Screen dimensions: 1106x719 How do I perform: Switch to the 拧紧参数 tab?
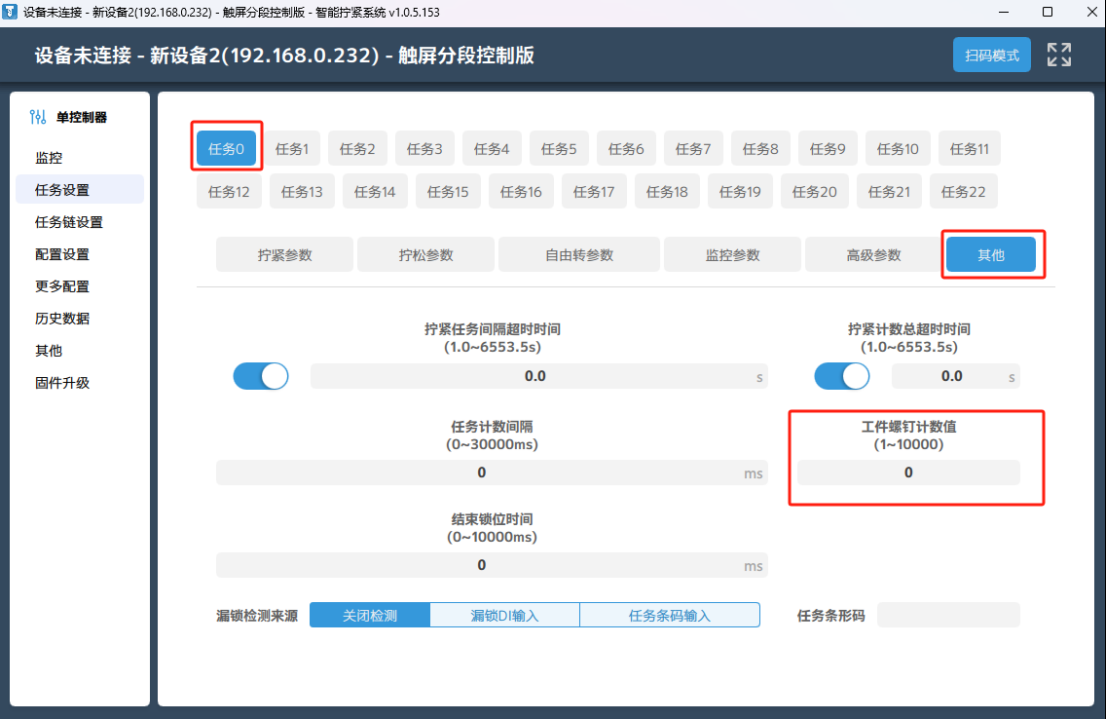284,255
